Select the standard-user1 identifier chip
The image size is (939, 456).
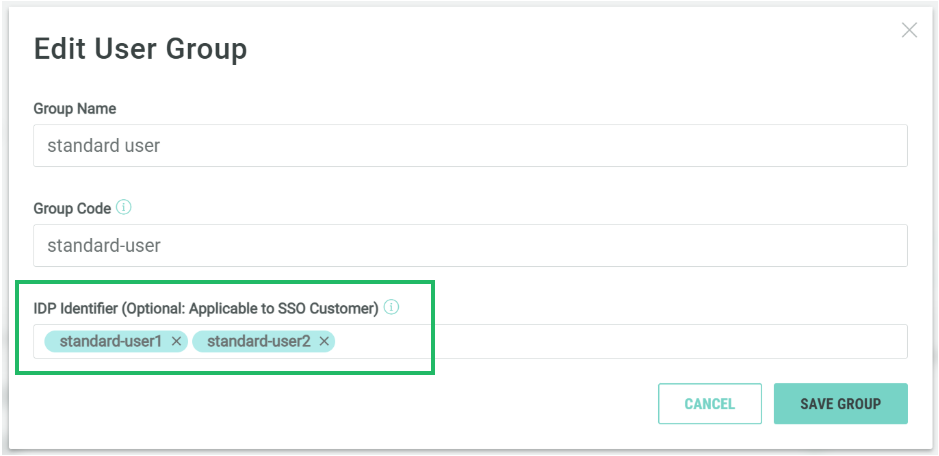click(110, 342)
